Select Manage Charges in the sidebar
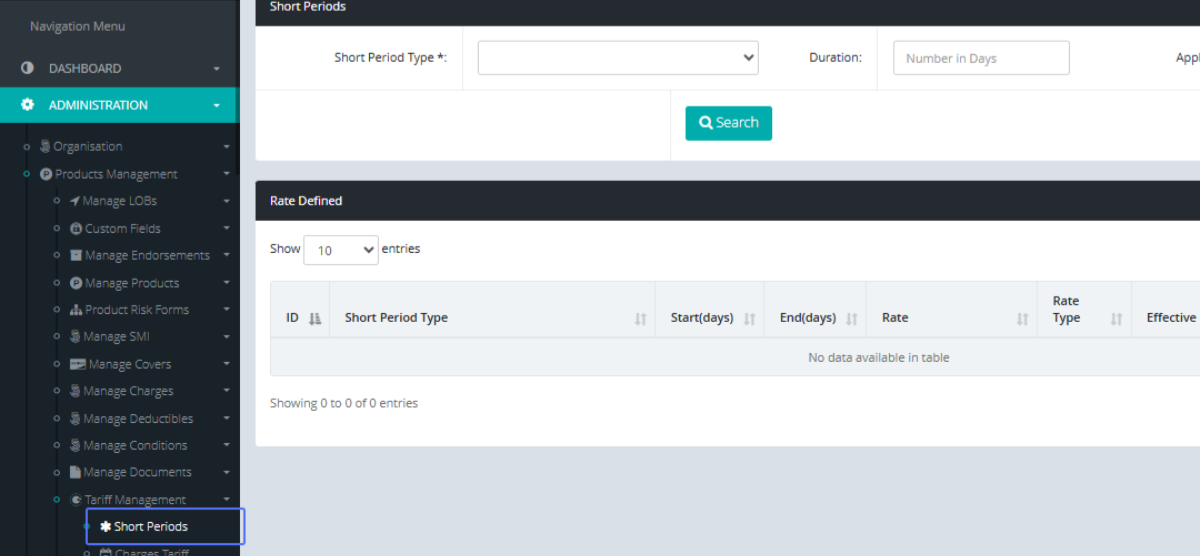Image resolution: width=1200 pixels, height=556 pixels. pos(128,391)
